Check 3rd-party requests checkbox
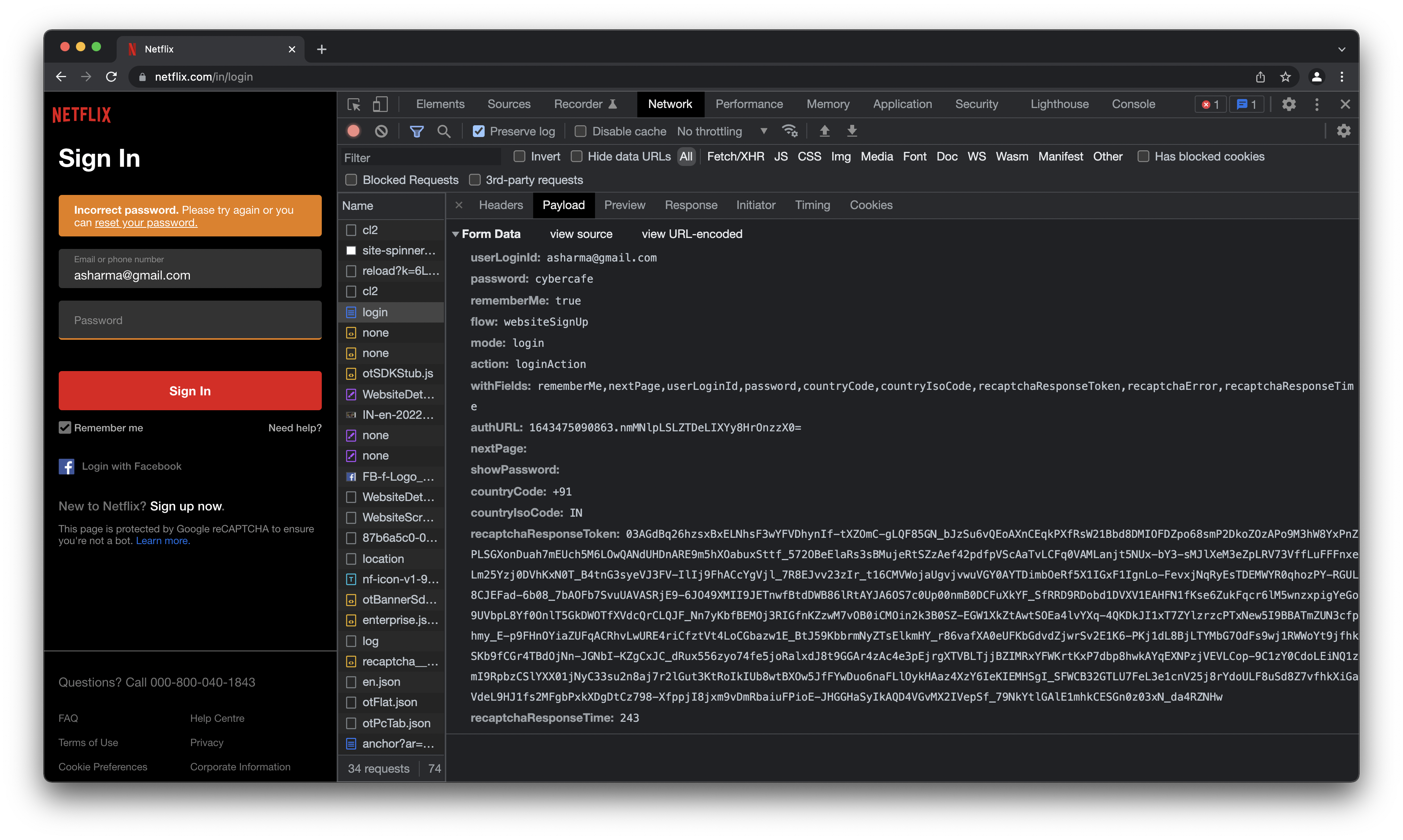1403x840 pixels. click(475, 180)
